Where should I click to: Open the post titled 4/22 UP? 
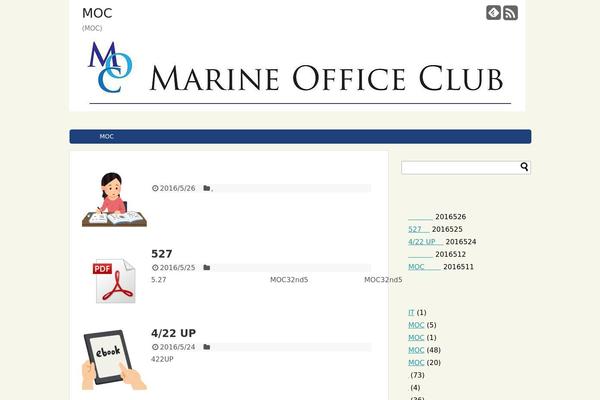point(173,333)
